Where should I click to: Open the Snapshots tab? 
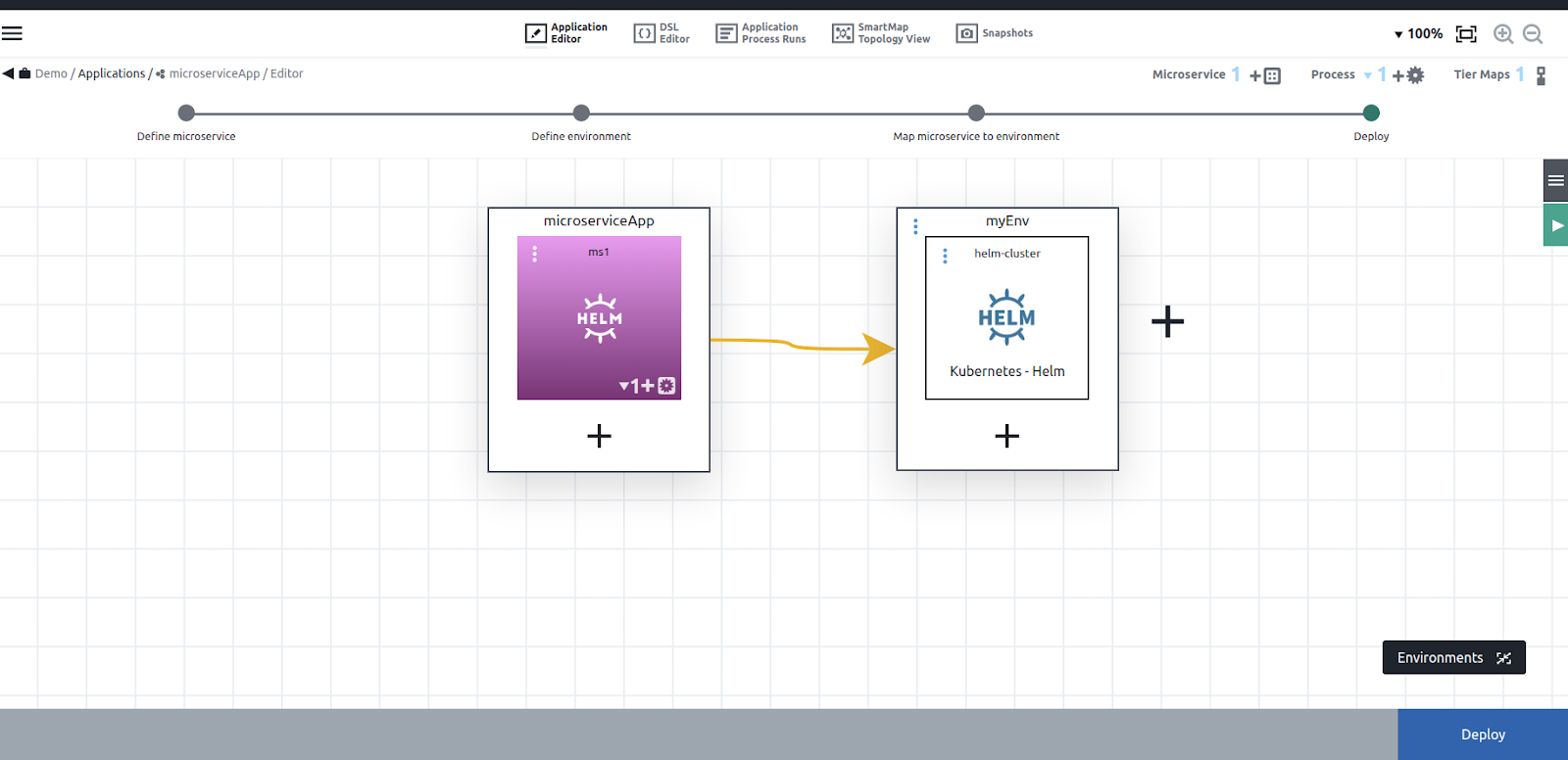995,33
